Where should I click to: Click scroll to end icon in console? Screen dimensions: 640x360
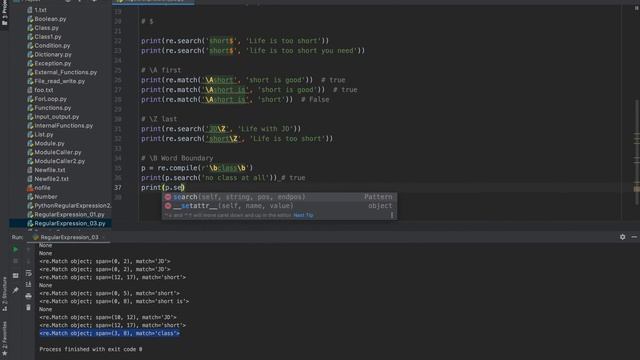click(x=29, y=284)
